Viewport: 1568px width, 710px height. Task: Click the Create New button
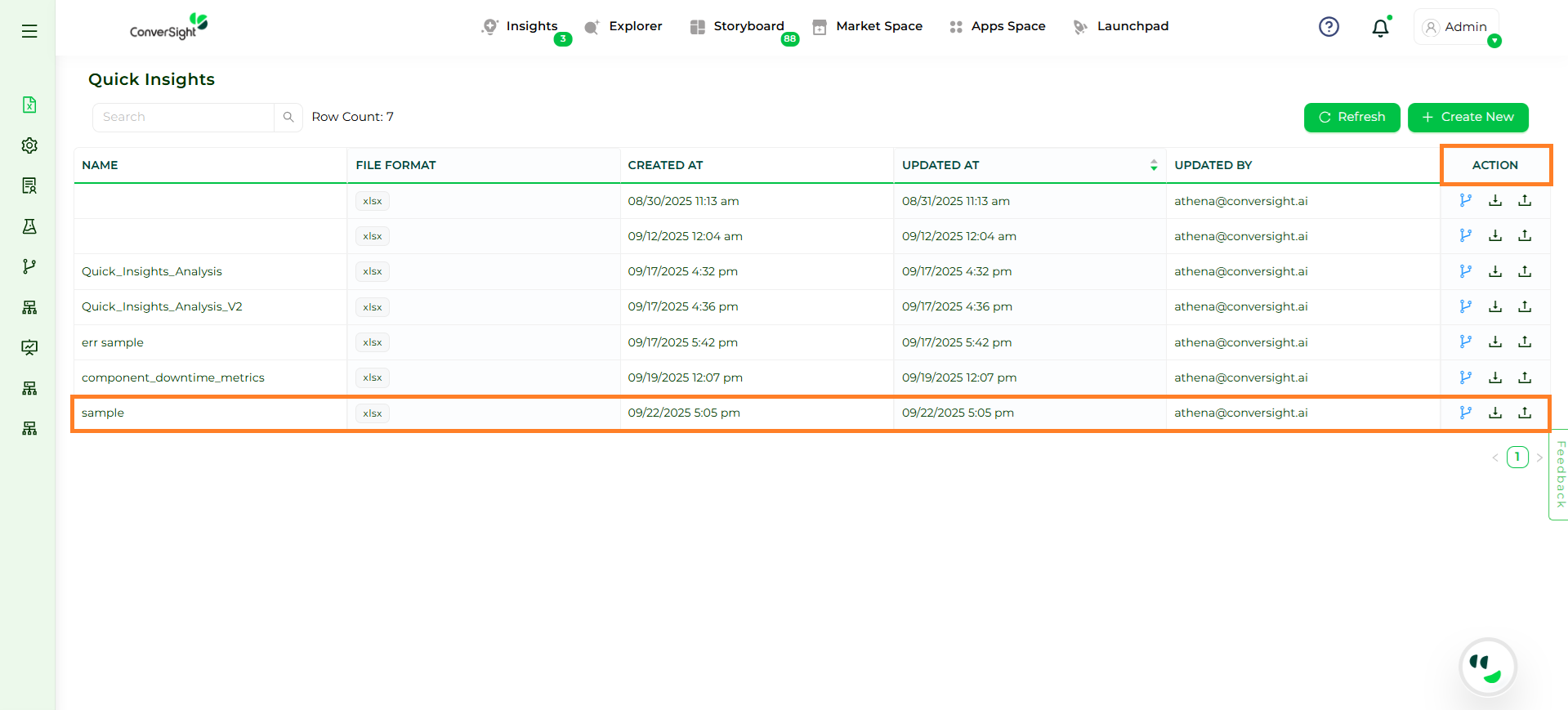(x=1467, y=117)
